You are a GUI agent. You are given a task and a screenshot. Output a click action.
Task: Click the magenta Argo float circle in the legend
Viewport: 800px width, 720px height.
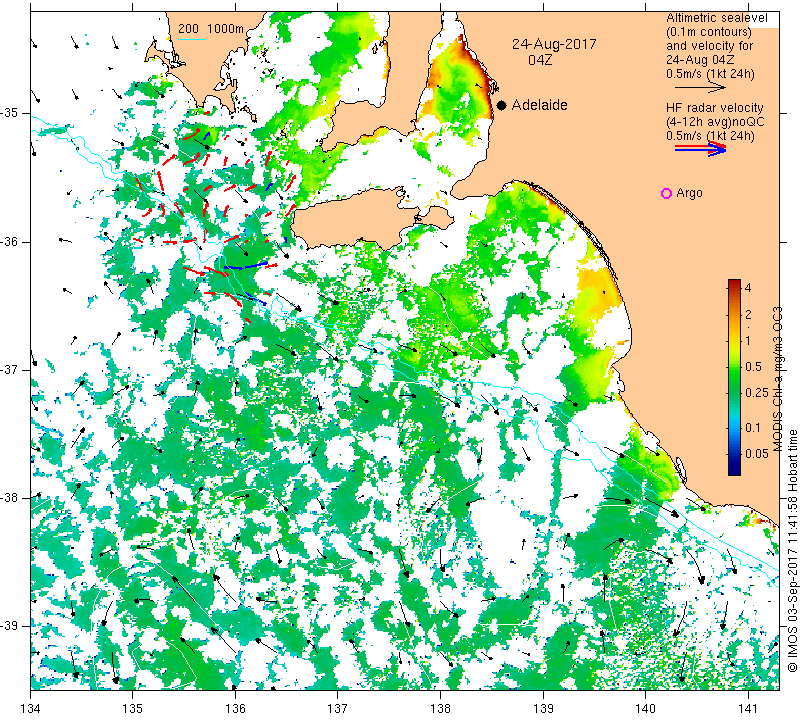[x=666, y=193]
